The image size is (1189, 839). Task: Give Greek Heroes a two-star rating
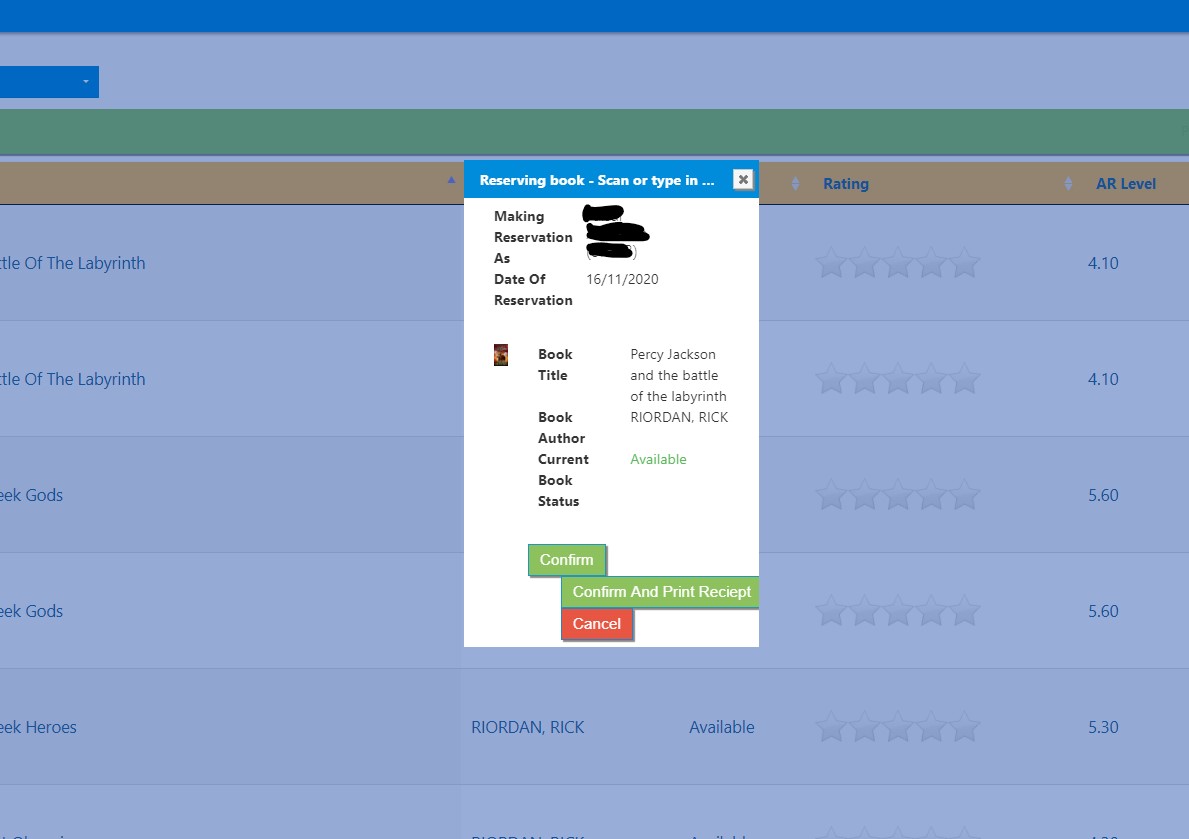tap(864, 727)
